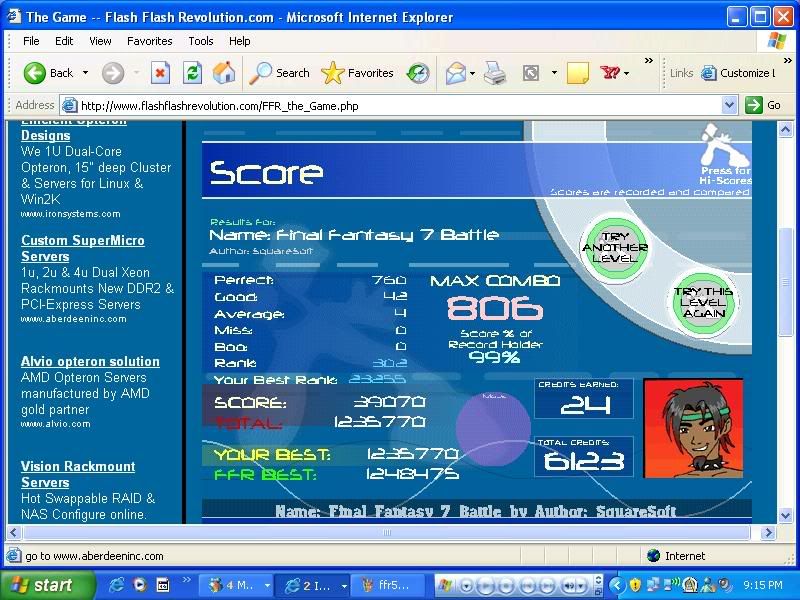Click the Stop loading toolbar icon
The height and width of the screenshot is (600, 800).
click(160, 73)
